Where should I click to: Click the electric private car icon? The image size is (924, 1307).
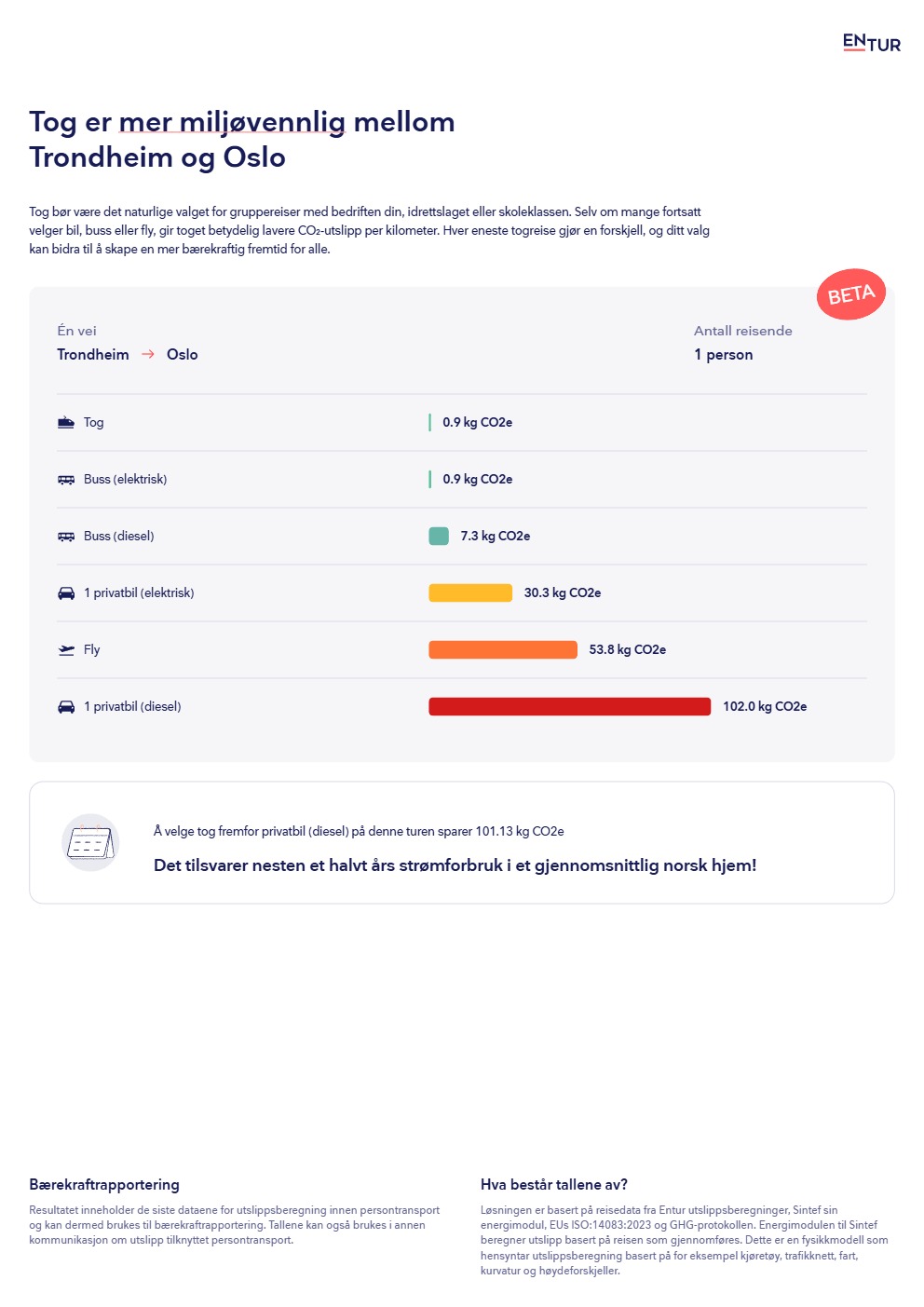pyautogui.click(x=66, y=593)
